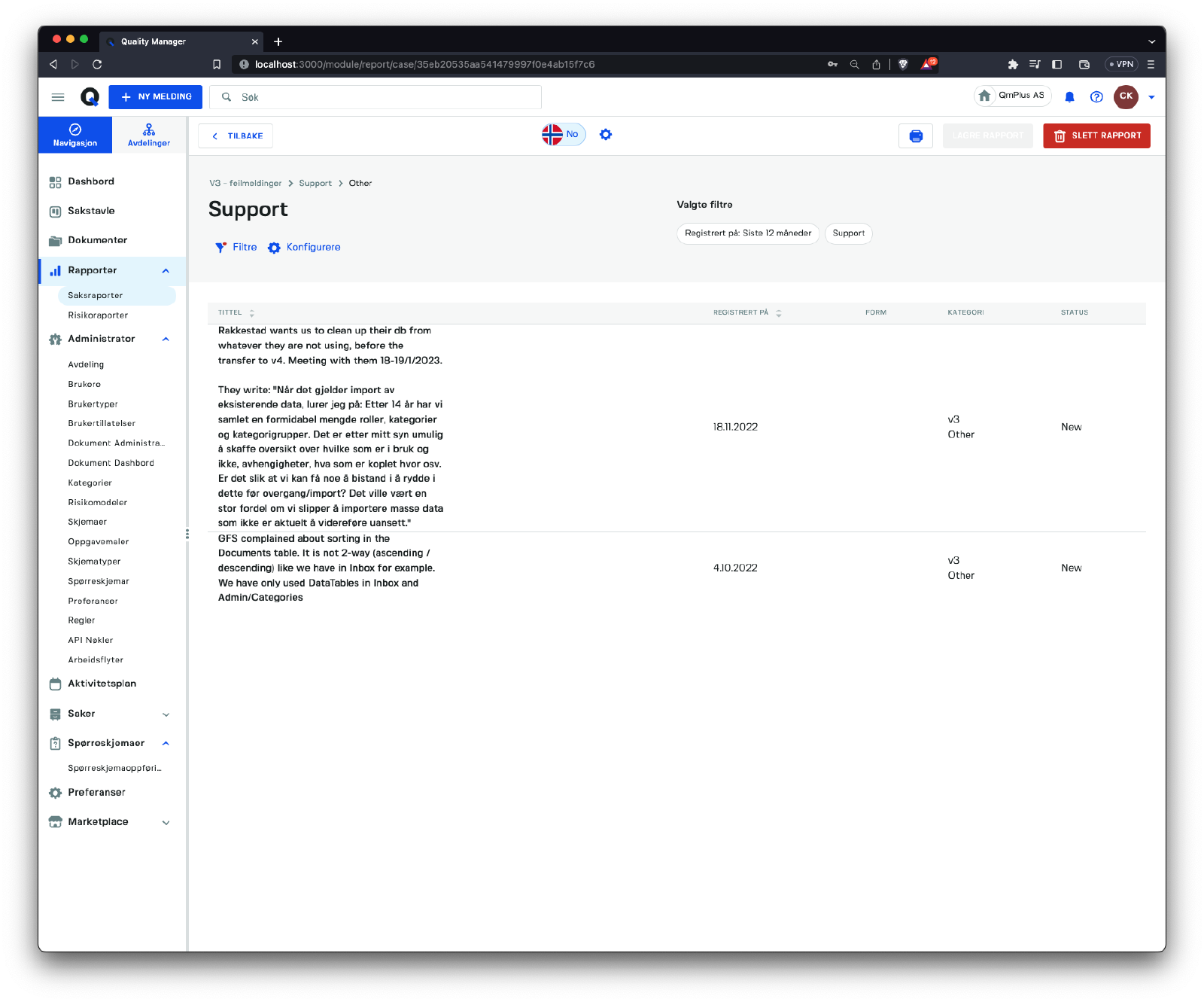Open the help question mark icon
The image size is (1204, 1002).
[x=1096, y=97]
